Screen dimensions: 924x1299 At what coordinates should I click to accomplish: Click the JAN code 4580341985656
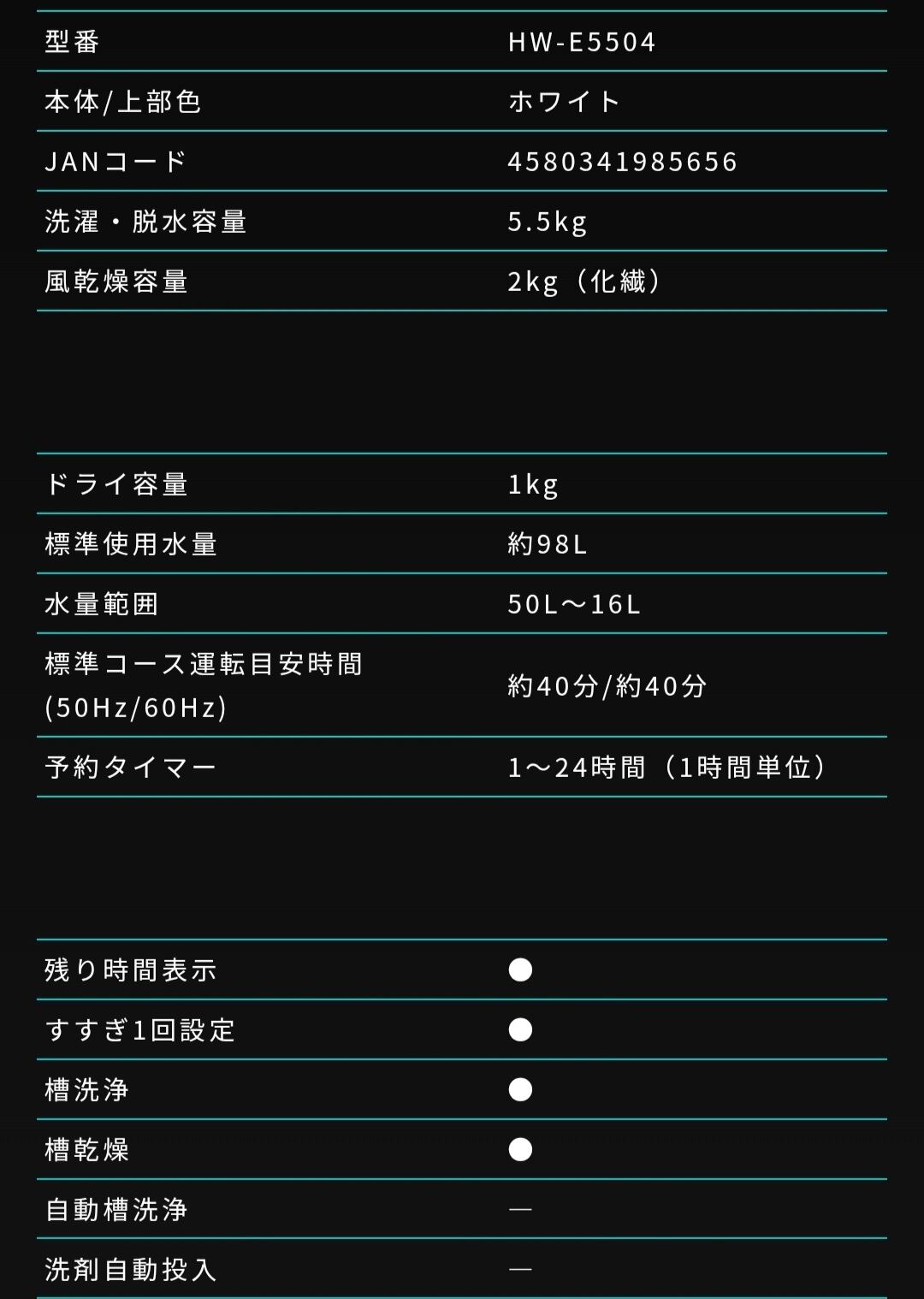(622, 162)
